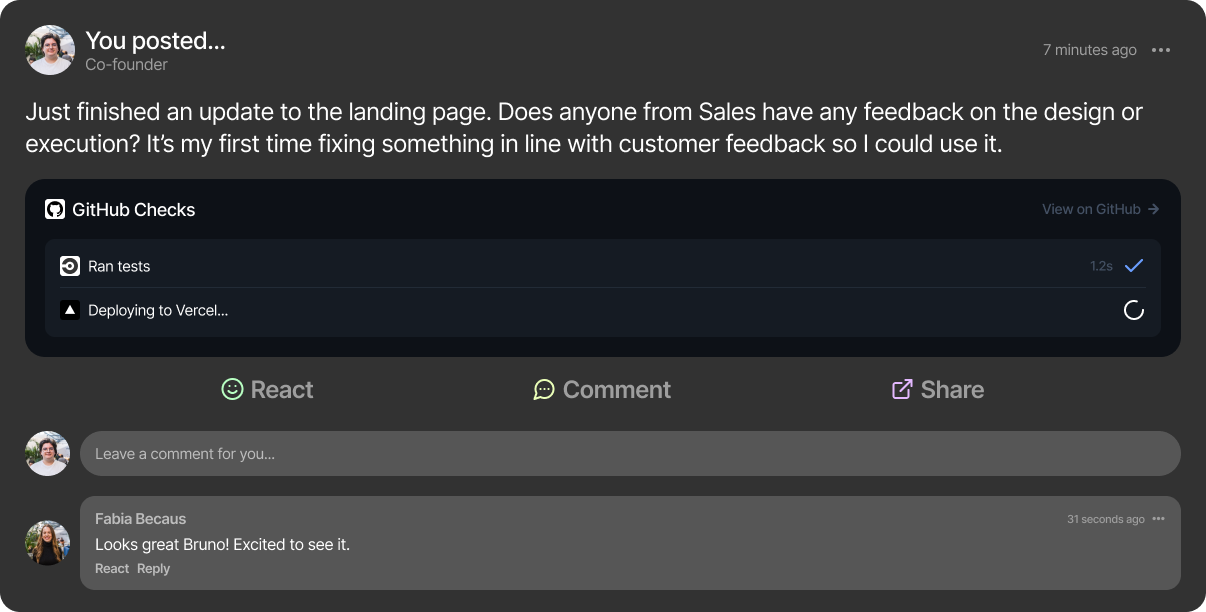Viewport: 1206px width, 612px height.
Task: Click the pink Share arrow icon
Action: 902,389
